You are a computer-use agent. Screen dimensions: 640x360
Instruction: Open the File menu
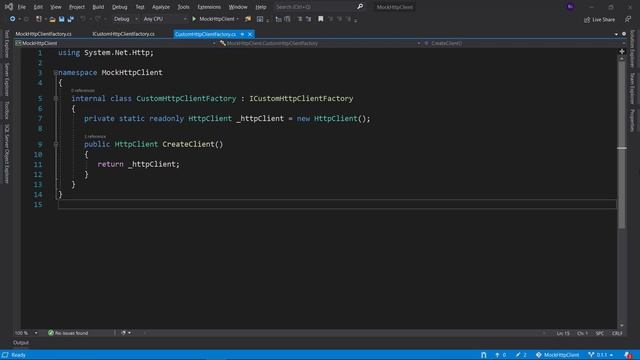pos(22,7)
